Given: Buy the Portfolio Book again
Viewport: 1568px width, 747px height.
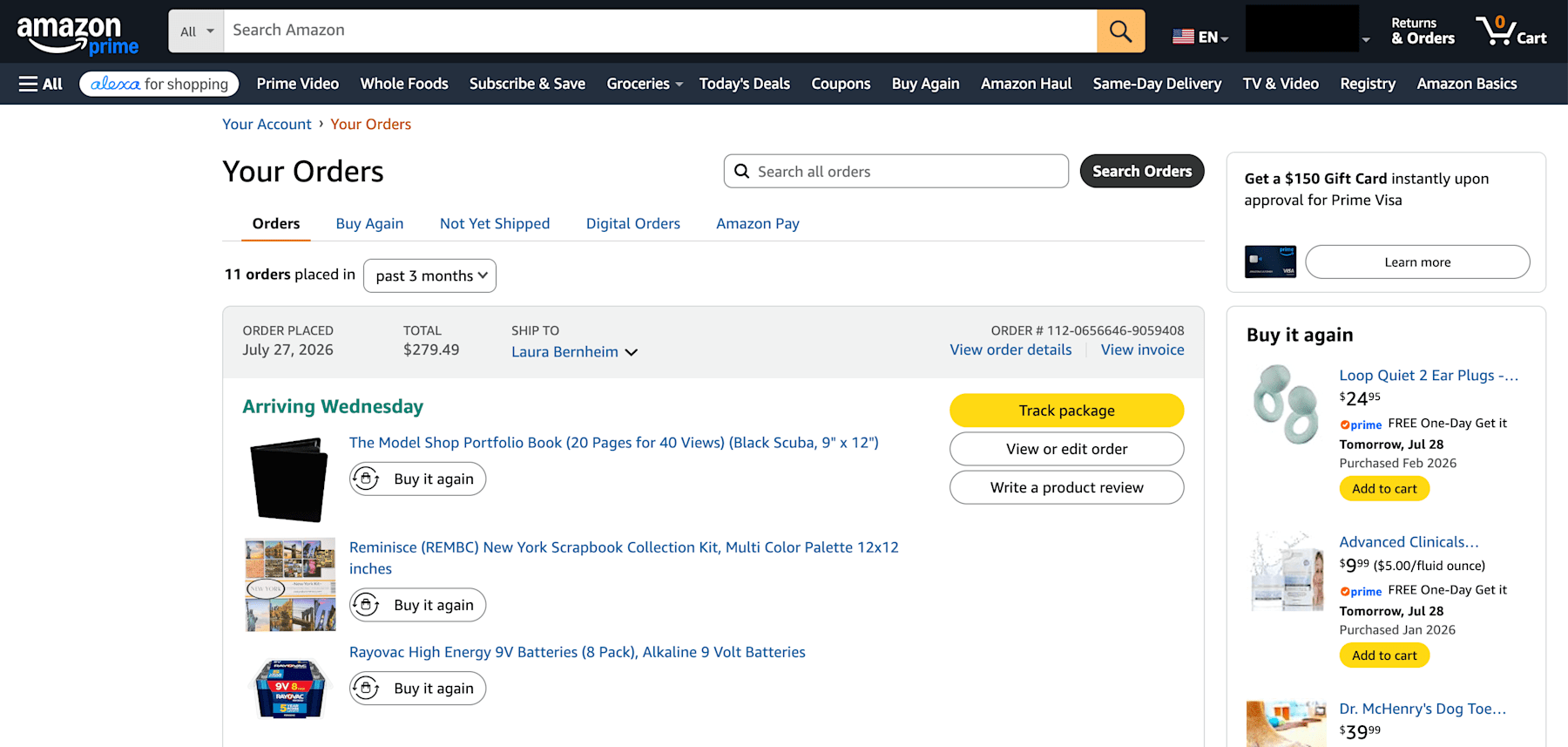Looking at the screenshot, I should click(x=417, y=479).
